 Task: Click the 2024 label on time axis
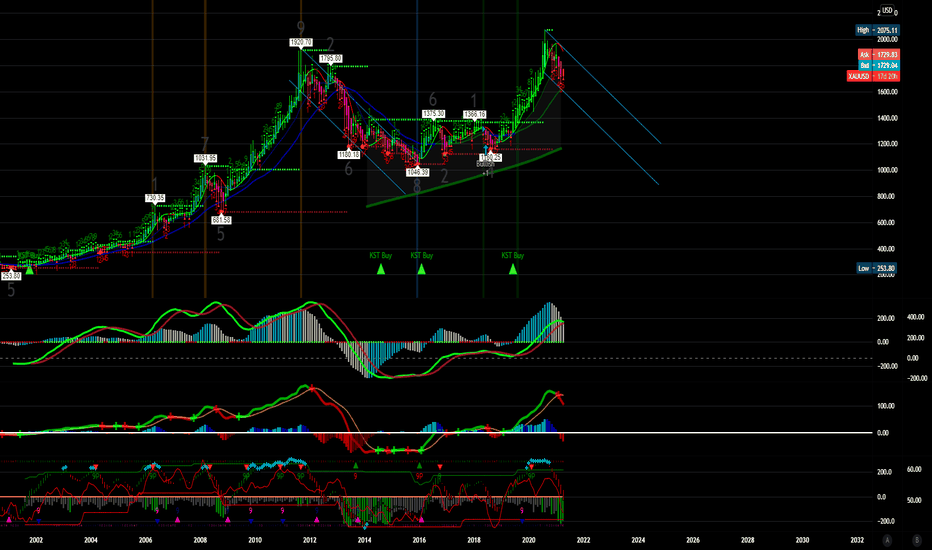point(638,540)
